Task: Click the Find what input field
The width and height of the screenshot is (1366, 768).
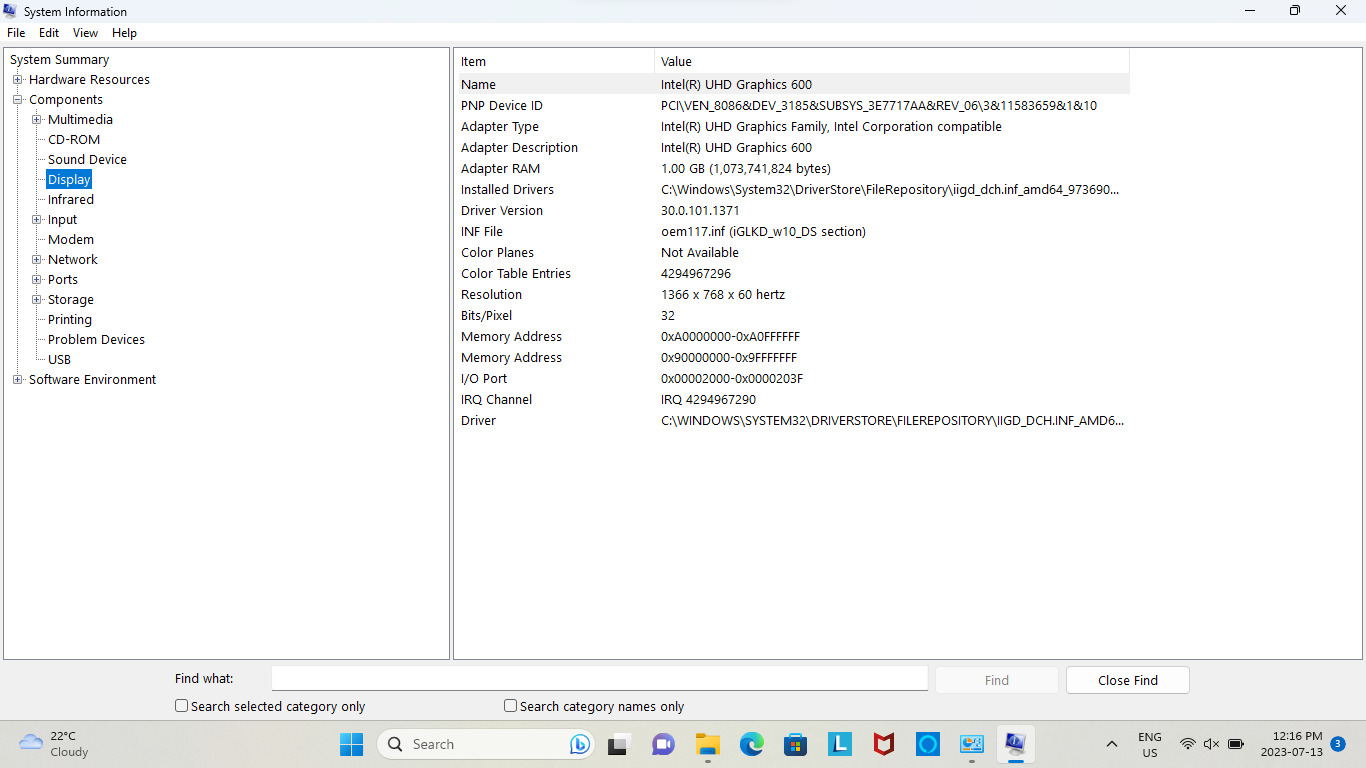Action: click(x=600, y=678)
